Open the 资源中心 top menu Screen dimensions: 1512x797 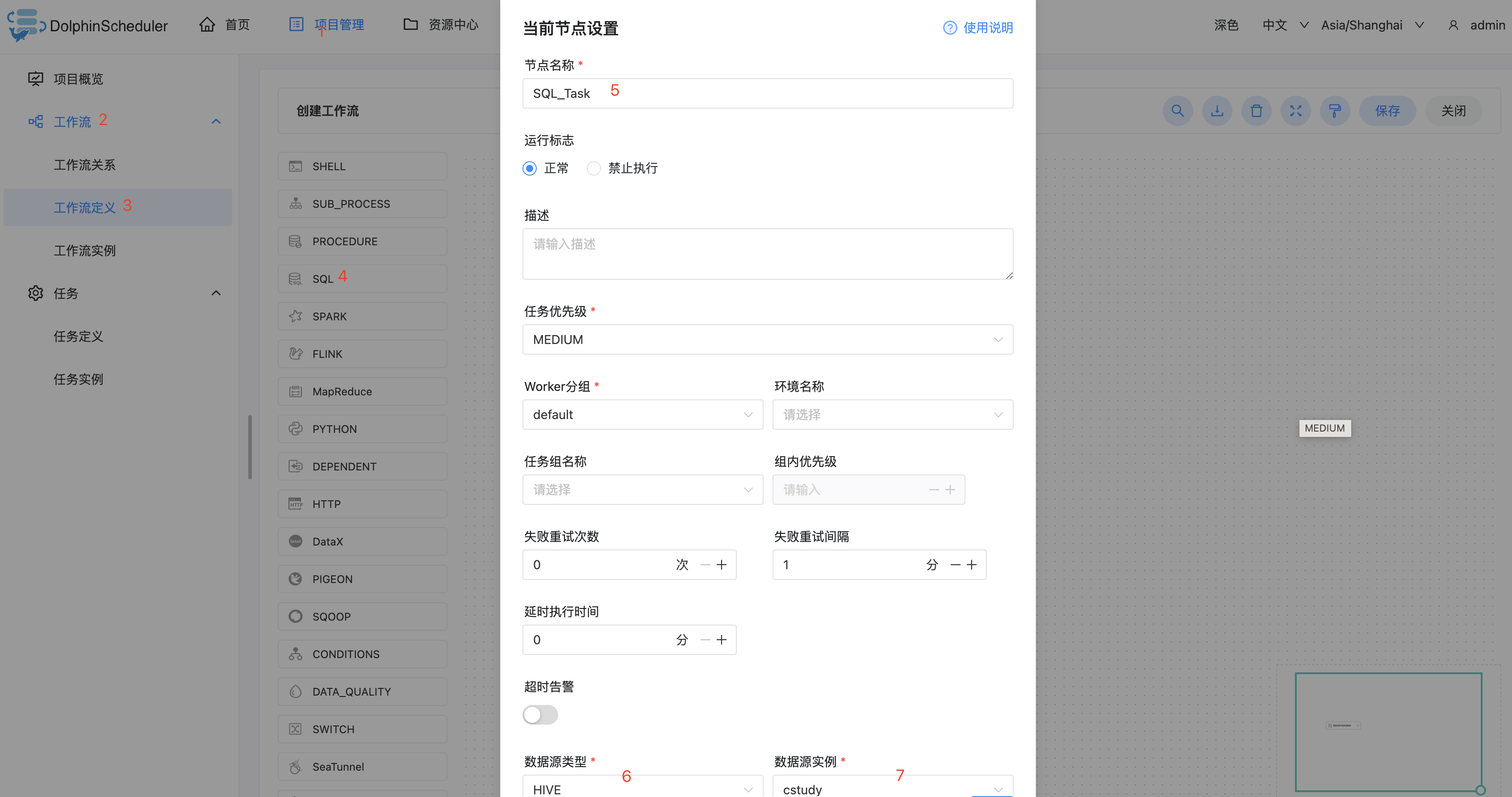point(441,25)
